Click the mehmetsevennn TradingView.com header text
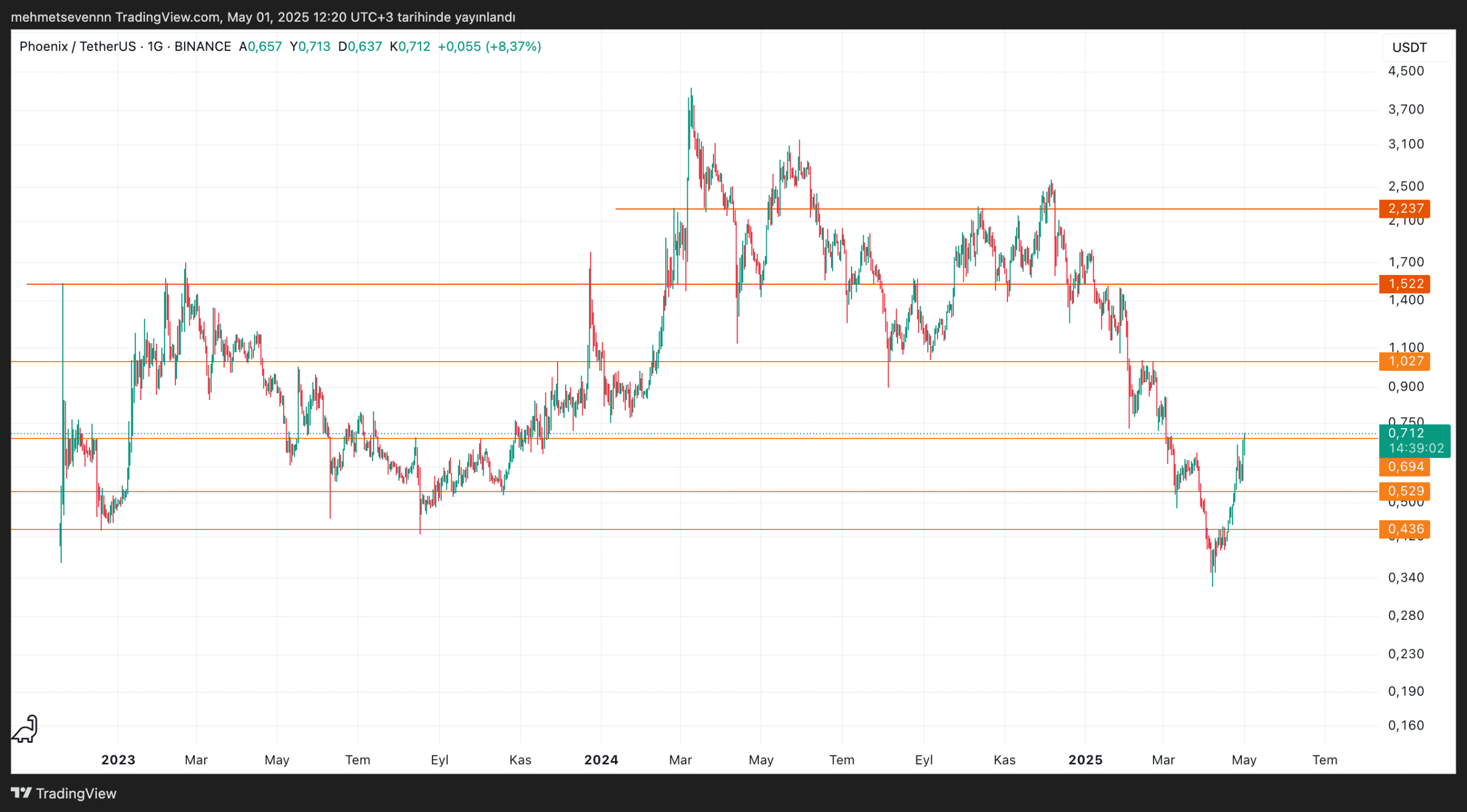The height and width of the screenshot is (812, 1467). point(115,17)
